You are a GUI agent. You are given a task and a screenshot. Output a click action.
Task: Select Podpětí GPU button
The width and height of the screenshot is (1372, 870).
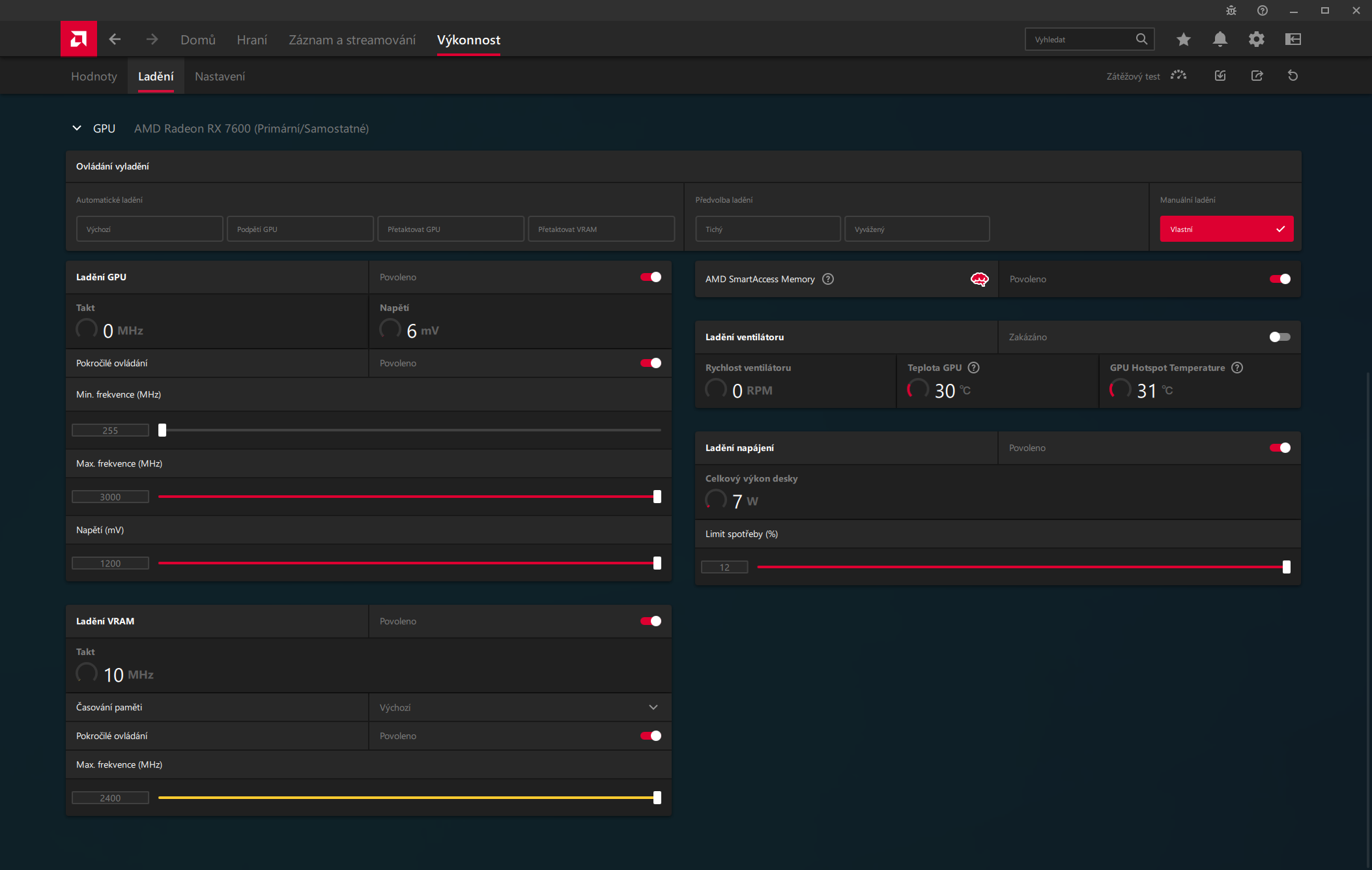[x=300, y=229]
